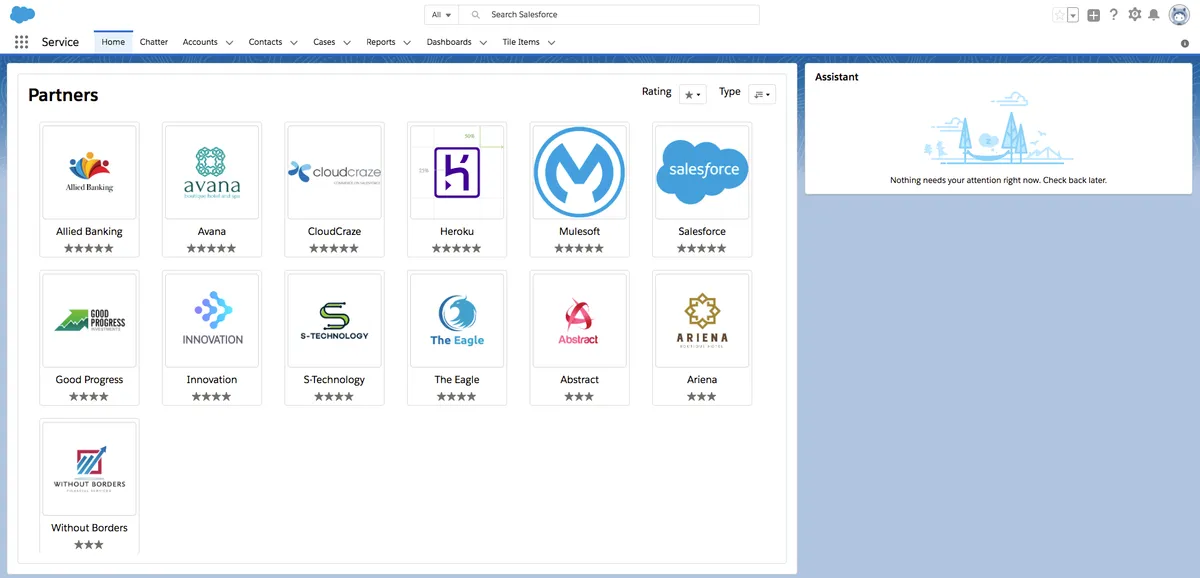Open the Reports tab
The width and height of the screenshot is (1200, 578).
coord(381,42)
